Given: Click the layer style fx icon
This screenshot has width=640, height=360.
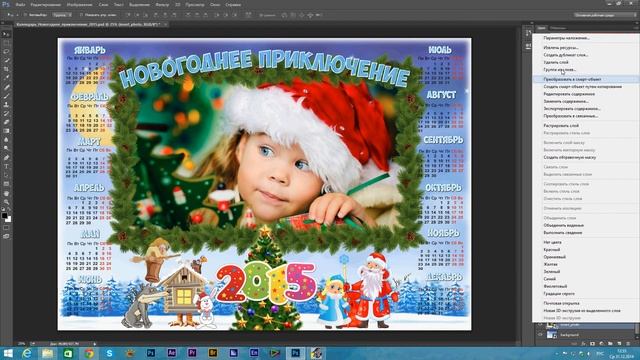Looking at the screenshot, I should (584, 344).
